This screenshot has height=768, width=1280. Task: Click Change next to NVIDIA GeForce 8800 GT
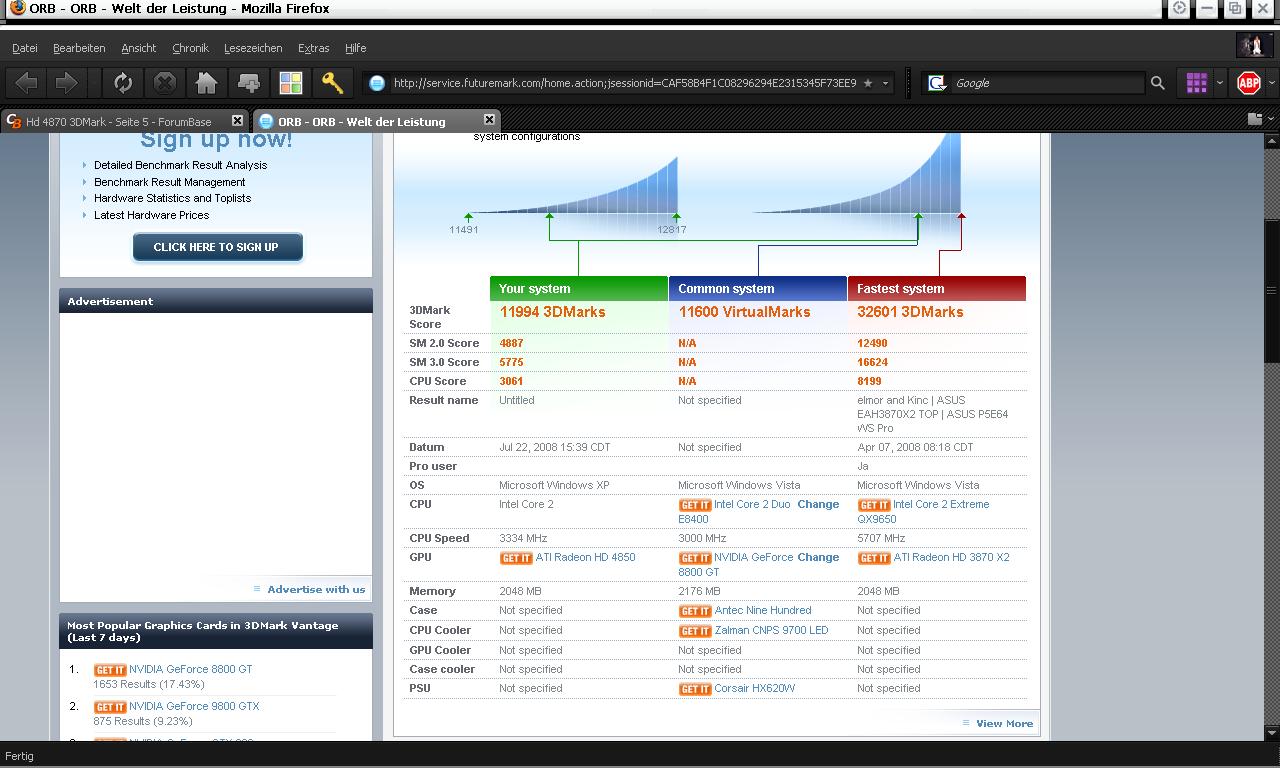(818, 557)
